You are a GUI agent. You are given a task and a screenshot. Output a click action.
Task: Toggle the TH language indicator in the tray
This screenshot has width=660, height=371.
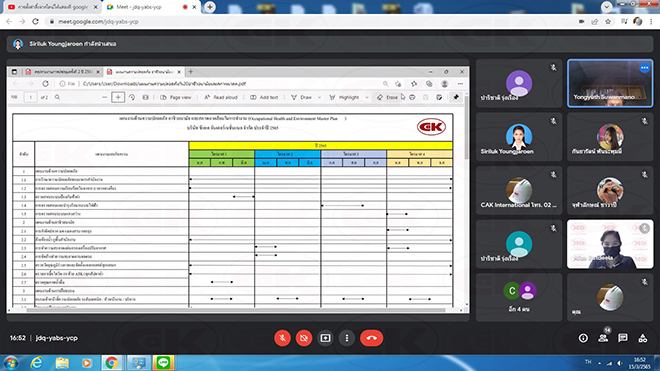[588, 362]
